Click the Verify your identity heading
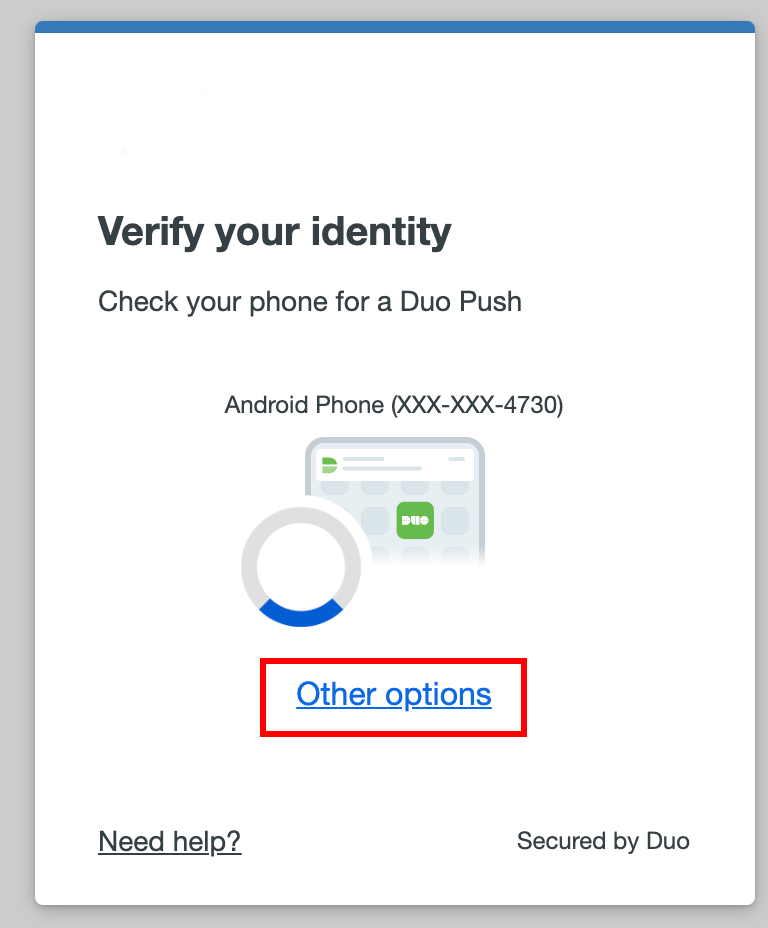Viewport: 768px width, 928px height. click(274, 231)
